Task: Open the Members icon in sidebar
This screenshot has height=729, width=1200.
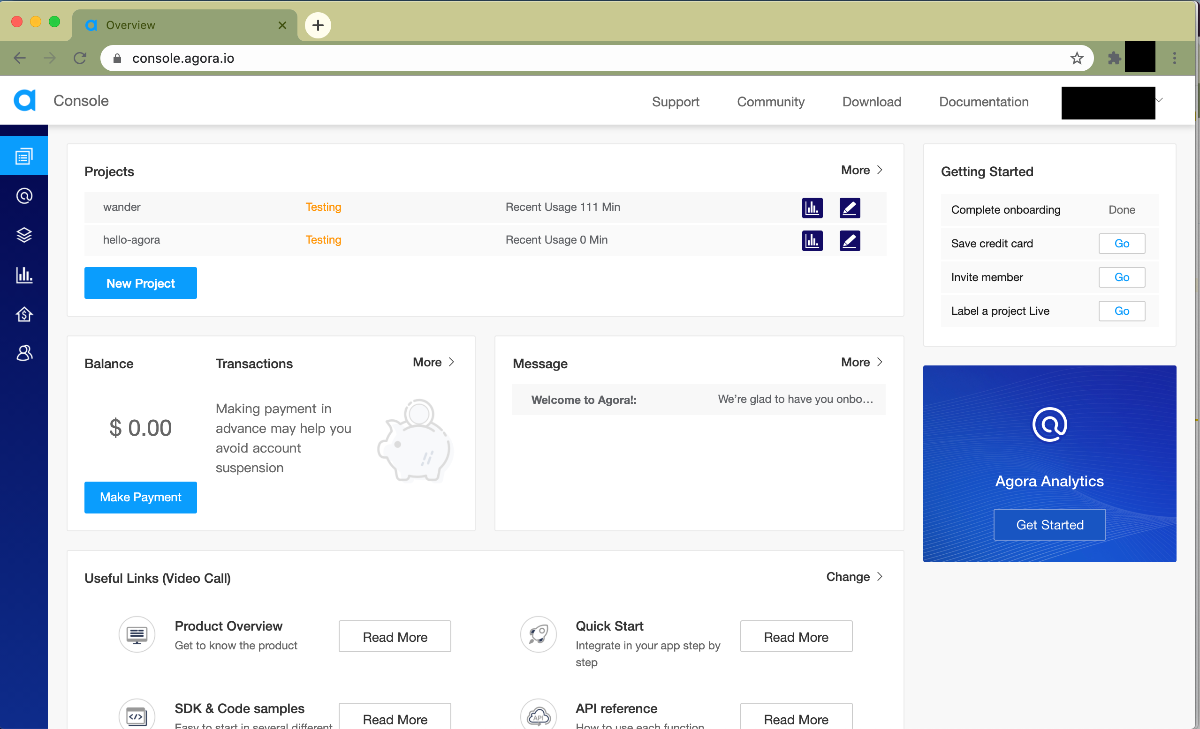Action: (24, 353)
